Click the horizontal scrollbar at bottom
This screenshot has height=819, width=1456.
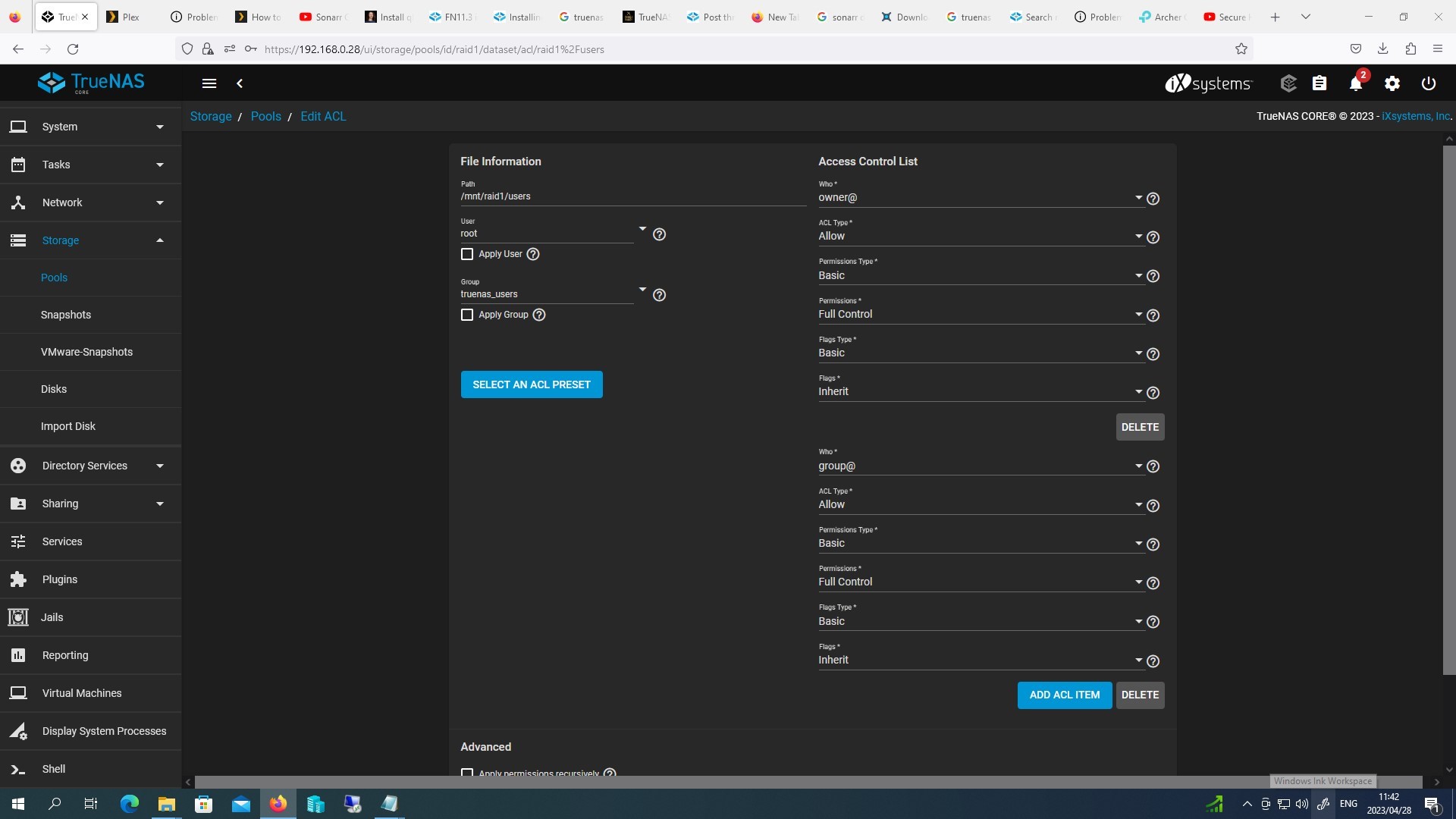[808, 782]
